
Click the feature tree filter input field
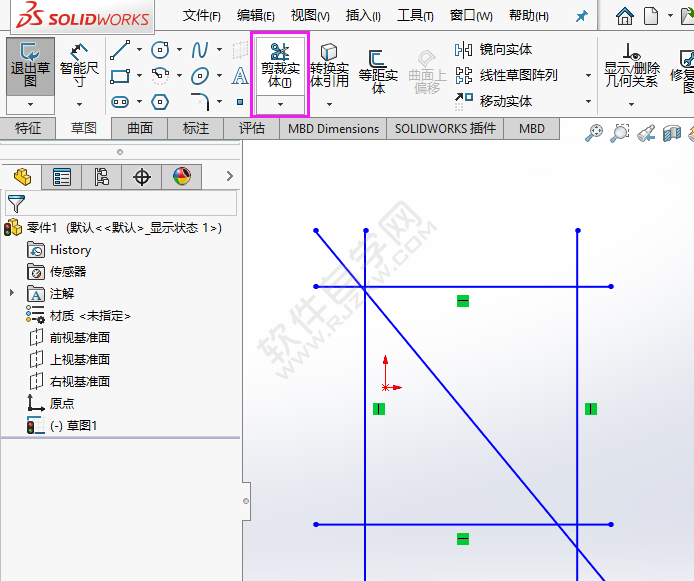(121, 203)
